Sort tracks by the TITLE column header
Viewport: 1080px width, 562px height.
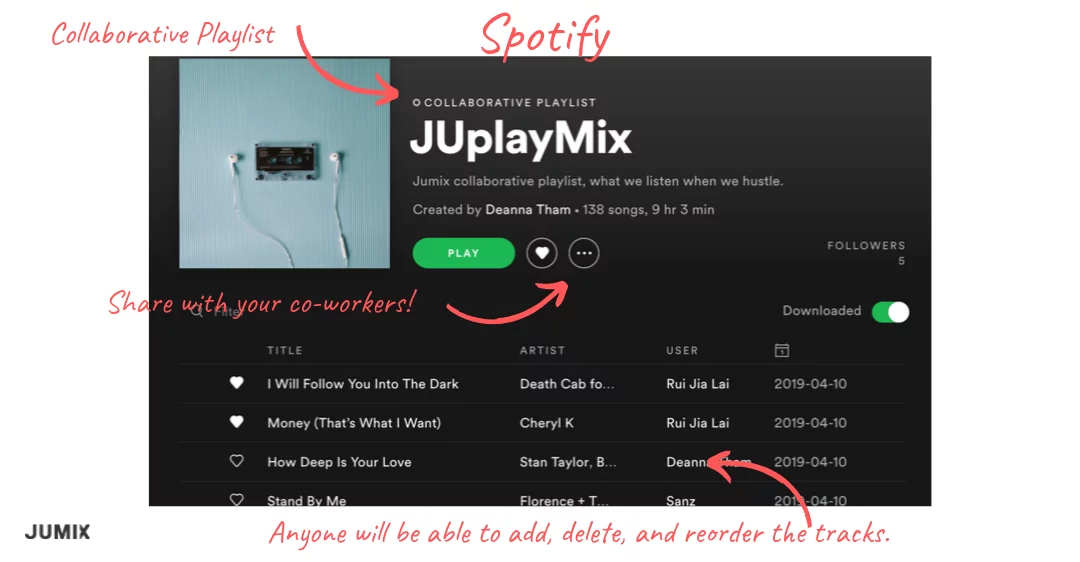284,350
